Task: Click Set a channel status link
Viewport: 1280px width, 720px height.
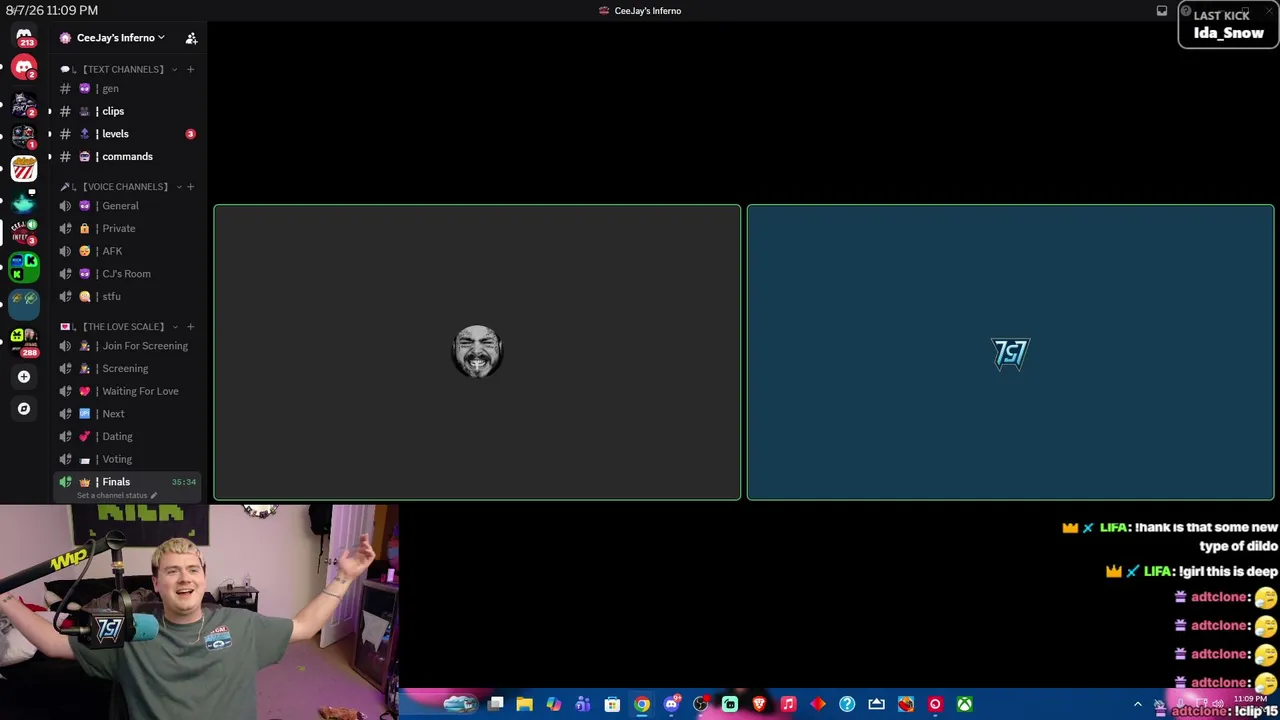Action: coord(116,496)
